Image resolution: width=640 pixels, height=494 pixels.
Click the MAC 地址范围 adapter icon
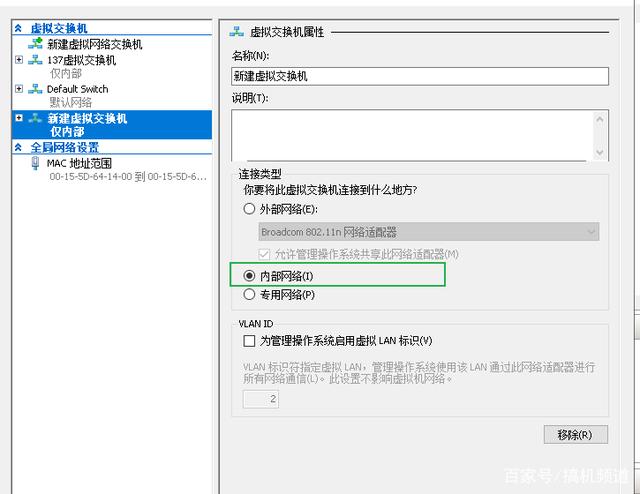pyautogui.click(x=36, y=163)
